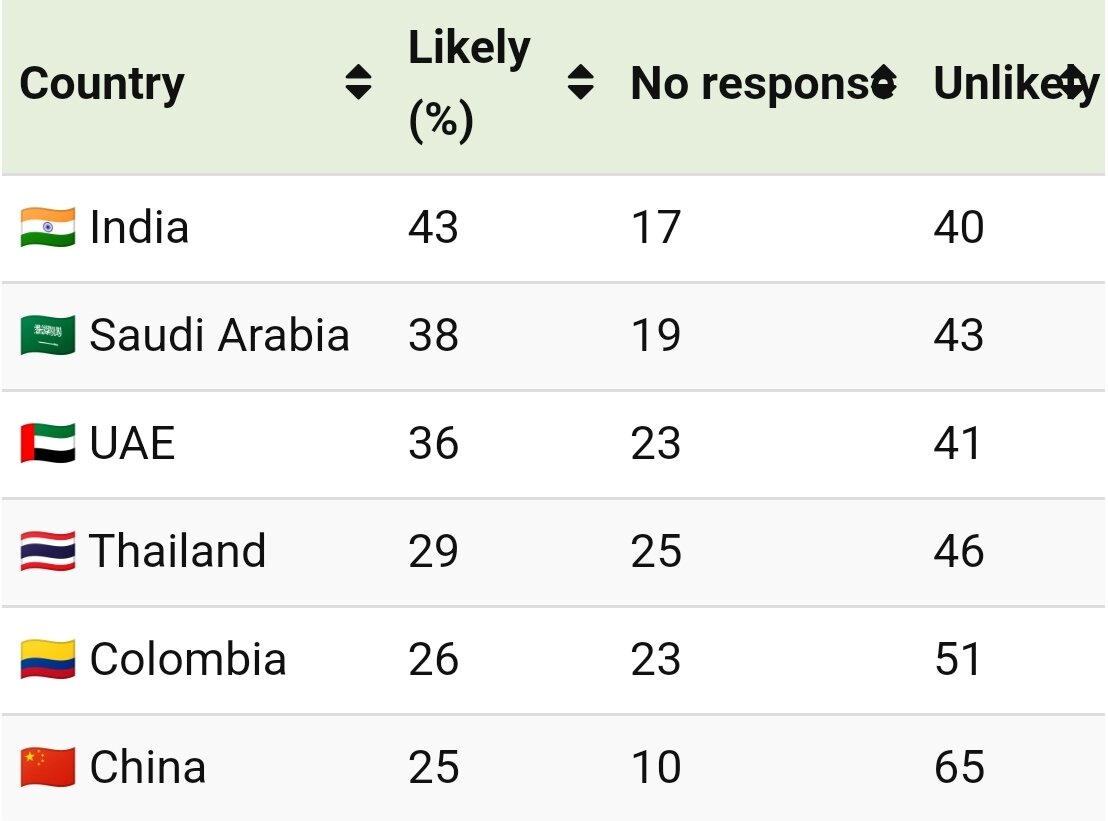
Task: Sort by No response column arrows
Action: [x=883, y=83]
